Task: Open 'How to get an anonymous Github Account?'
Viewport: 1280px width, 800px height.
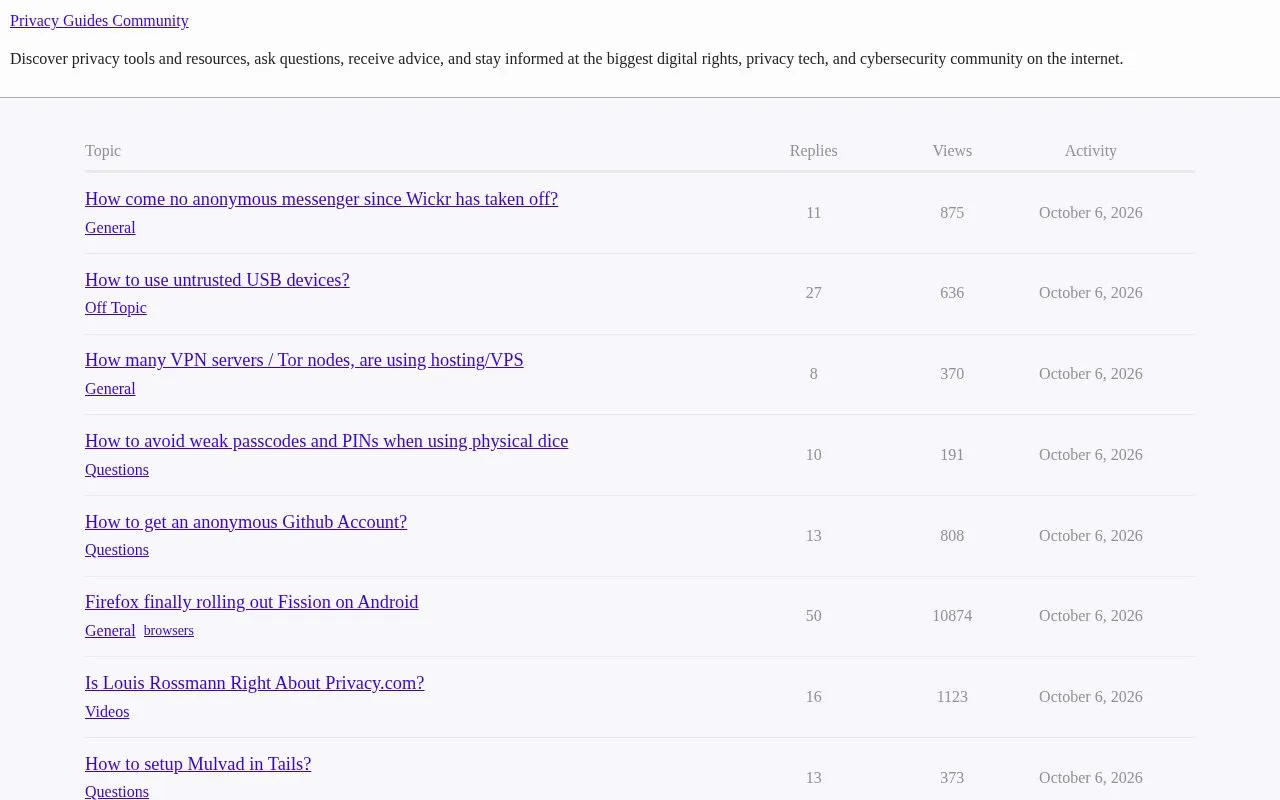Action: pyautogui.click(x=246, y=522)
